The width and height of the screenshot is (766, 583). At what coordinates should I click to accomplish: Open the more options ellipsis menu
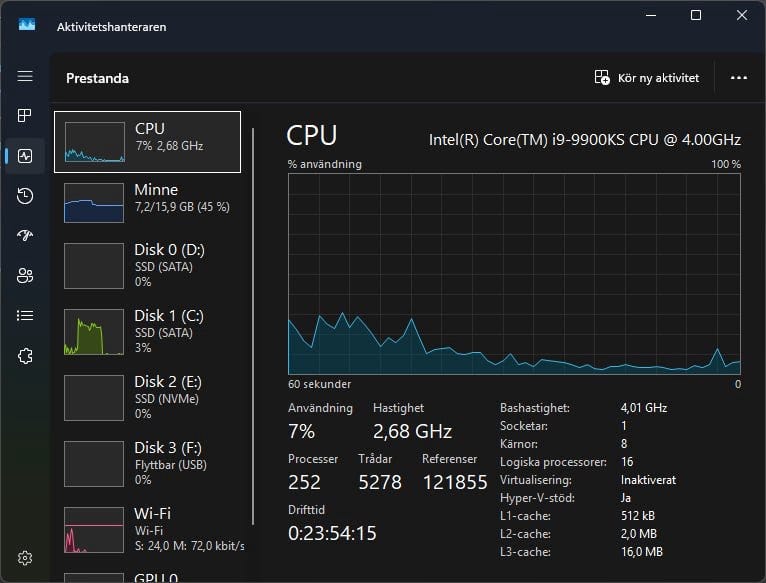pyautogui.click(x=739, y=78)
